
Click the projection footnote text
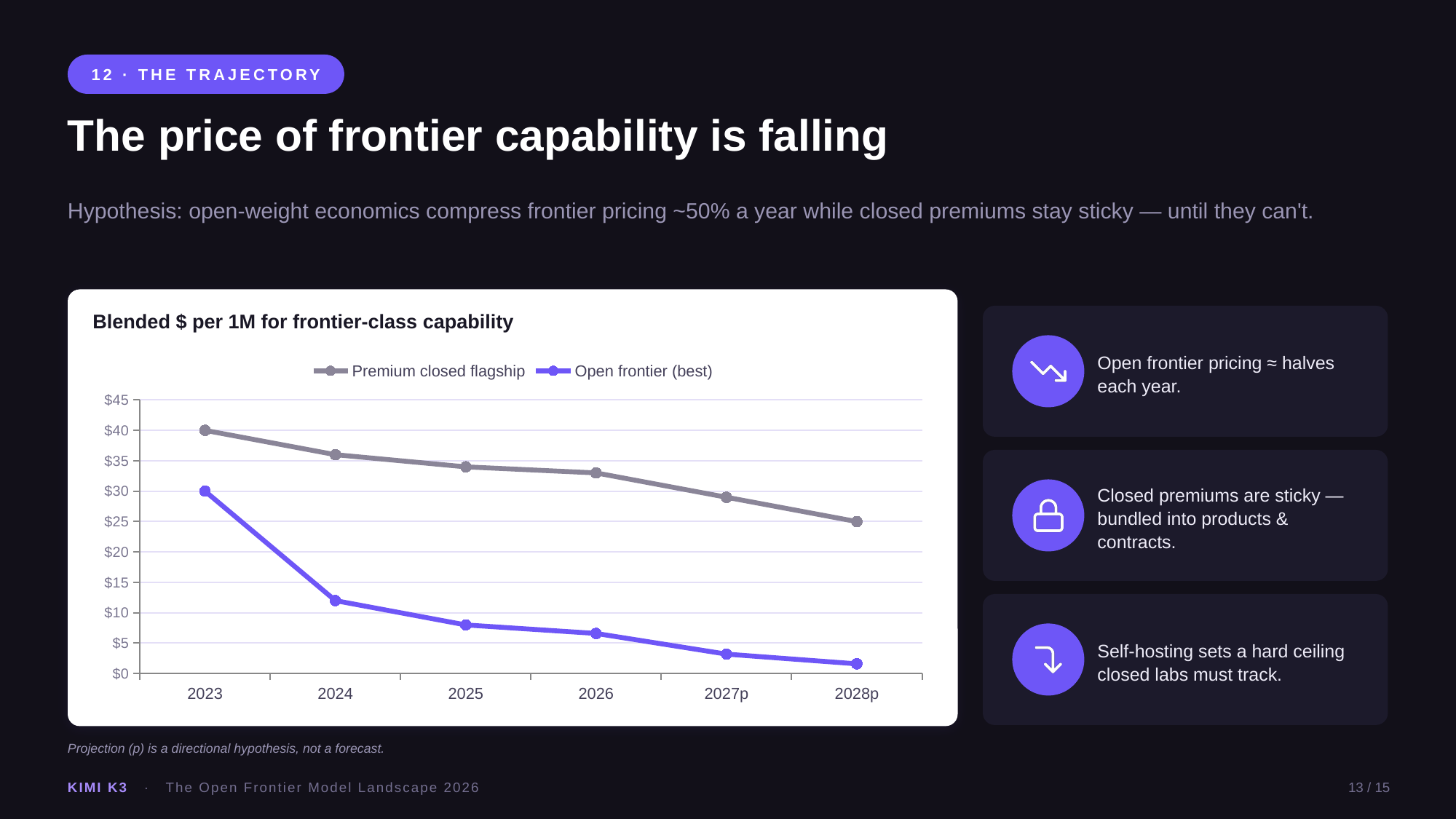226,748
